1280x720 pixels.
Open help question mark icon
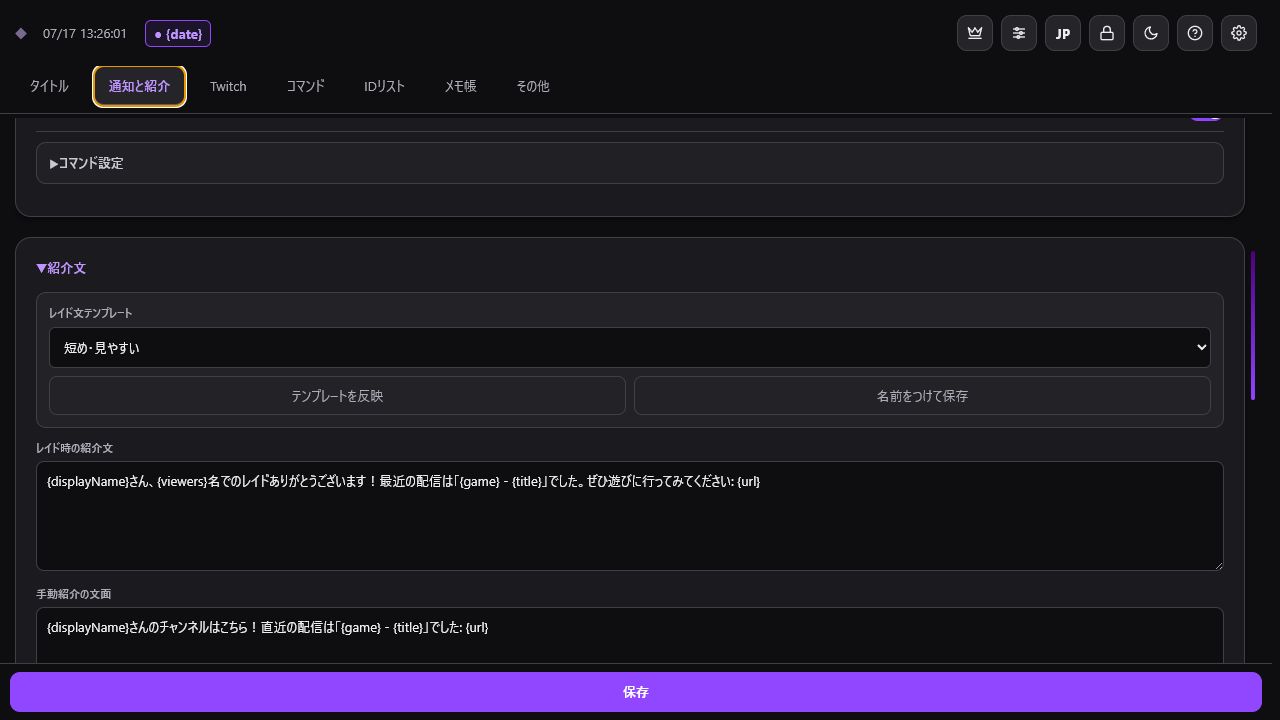(x=1195, y=33)
